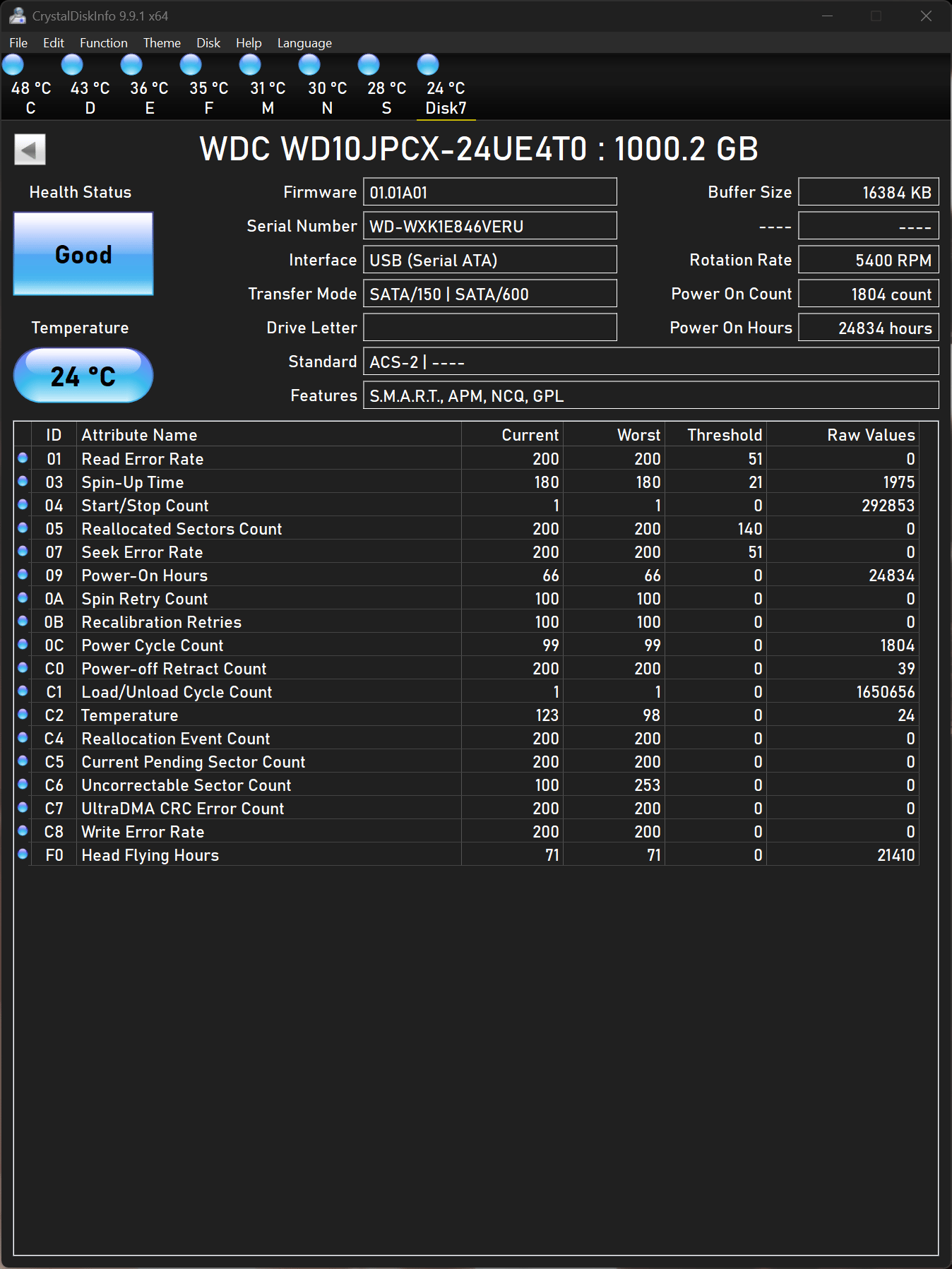Select drive M health status orb
952x1269 pixels.
tap(250, 65)
